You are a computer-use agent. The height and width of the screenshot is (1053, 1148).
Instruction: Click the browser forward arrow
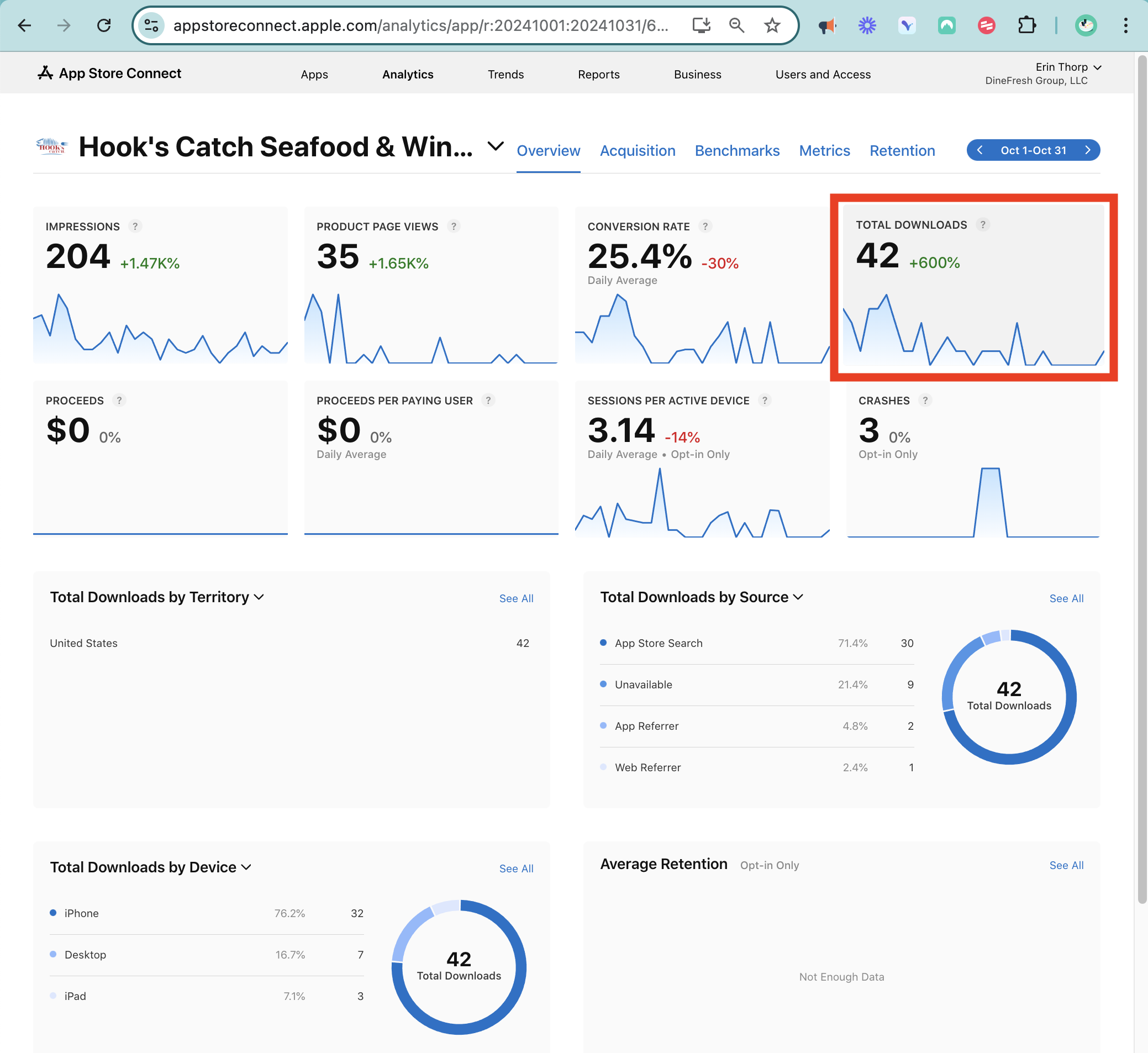(x=64, y=25)
